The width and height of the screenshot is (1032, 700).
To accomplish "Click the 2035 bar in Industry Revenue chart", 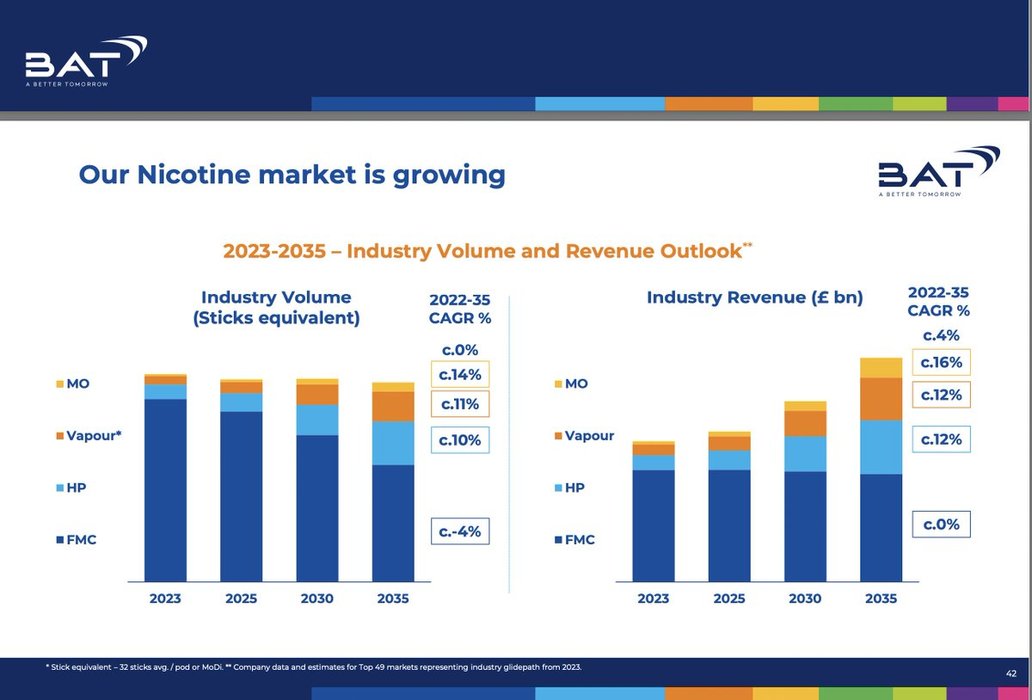I will (x=881, y=470).
